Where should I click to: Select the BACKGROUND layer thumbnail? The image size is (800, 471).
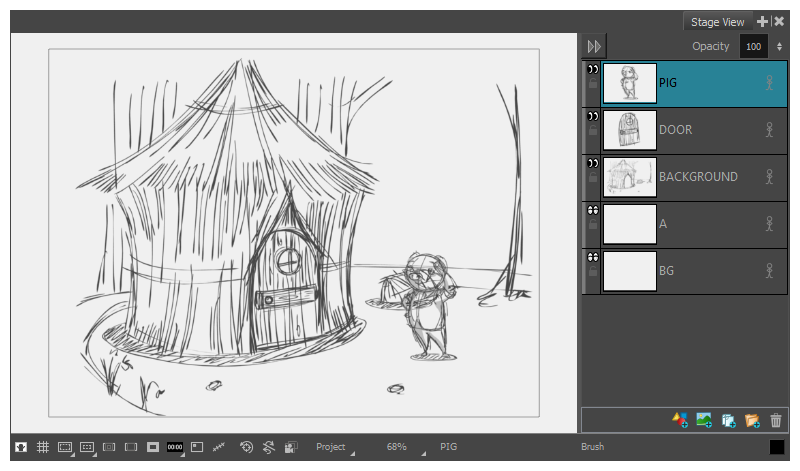[630, 178]
